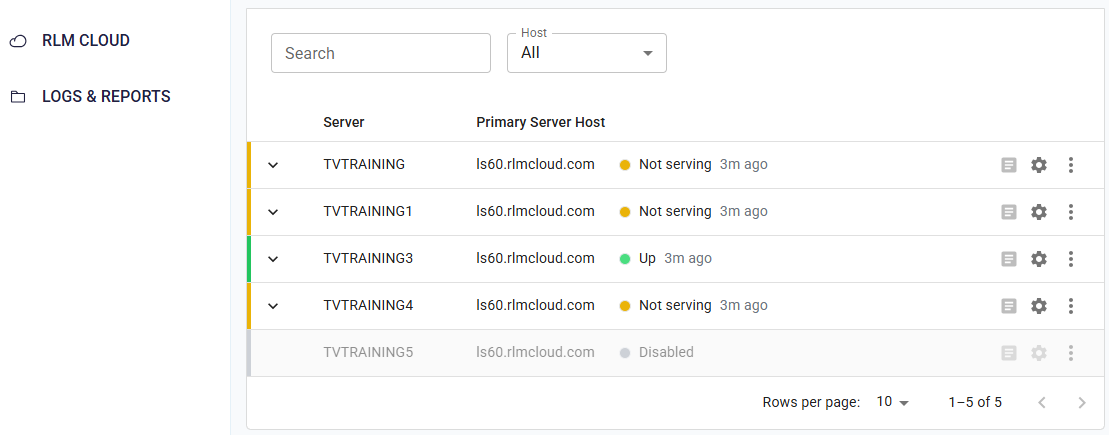Expand the TVTRAINING3 row
1109x435 pixels.
(273, 259)
